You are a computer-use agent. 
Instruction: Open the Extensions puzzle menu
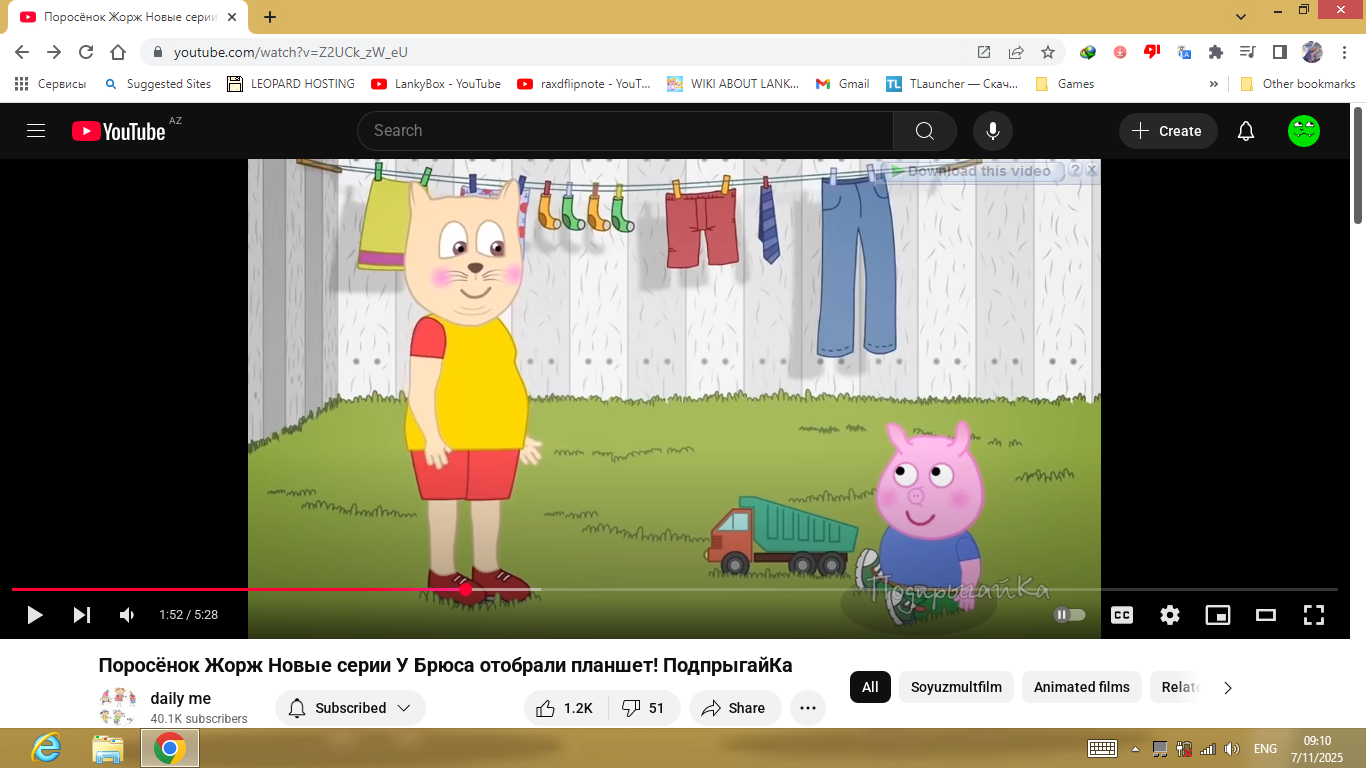pos(1216,52)
